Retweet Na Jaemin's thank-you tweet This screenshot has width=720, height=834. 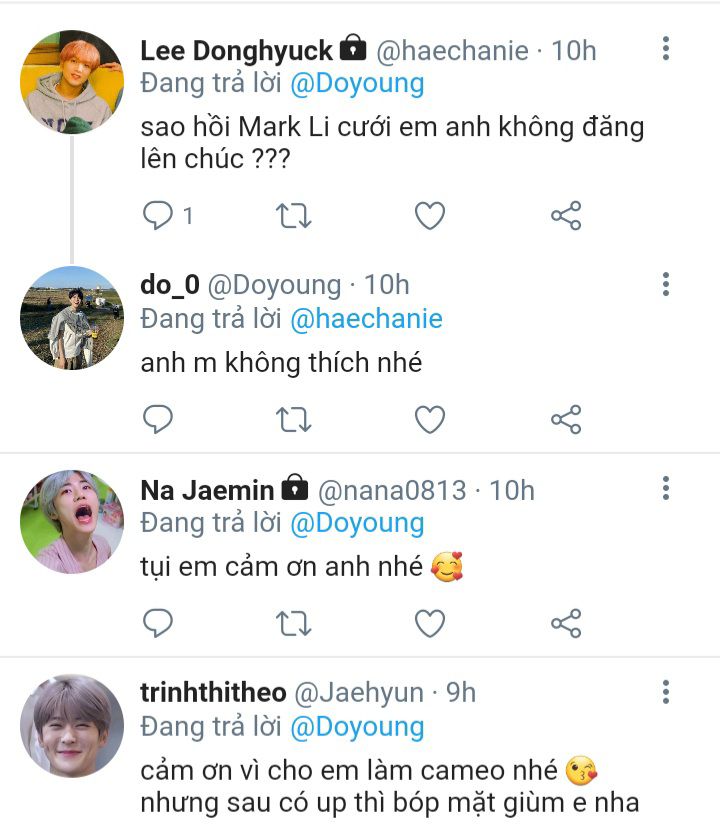click(294, 624)
